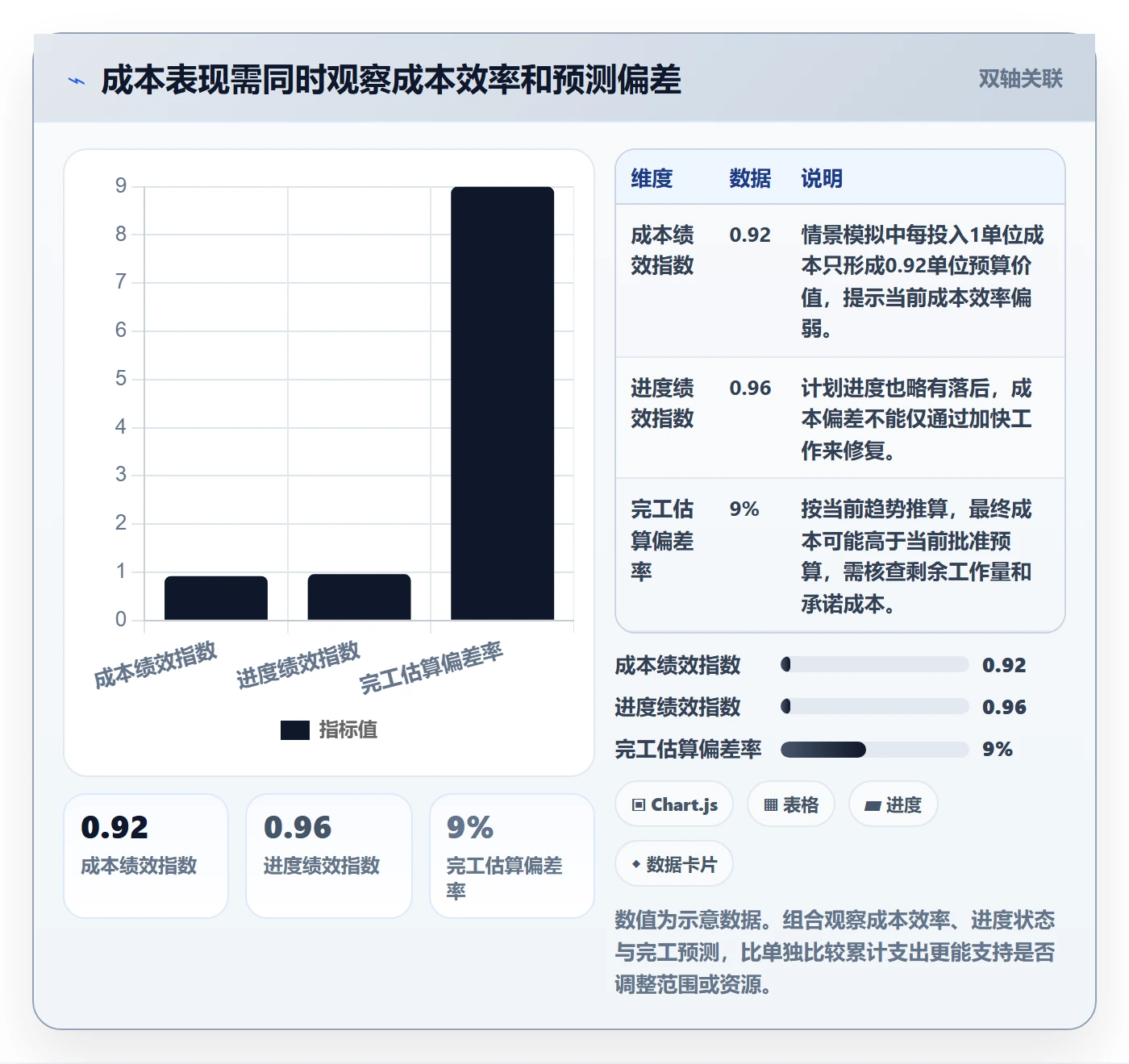
Task: Click the 9% value beside the progress bar
Action: pyautogui.click(x=998, y=749)
